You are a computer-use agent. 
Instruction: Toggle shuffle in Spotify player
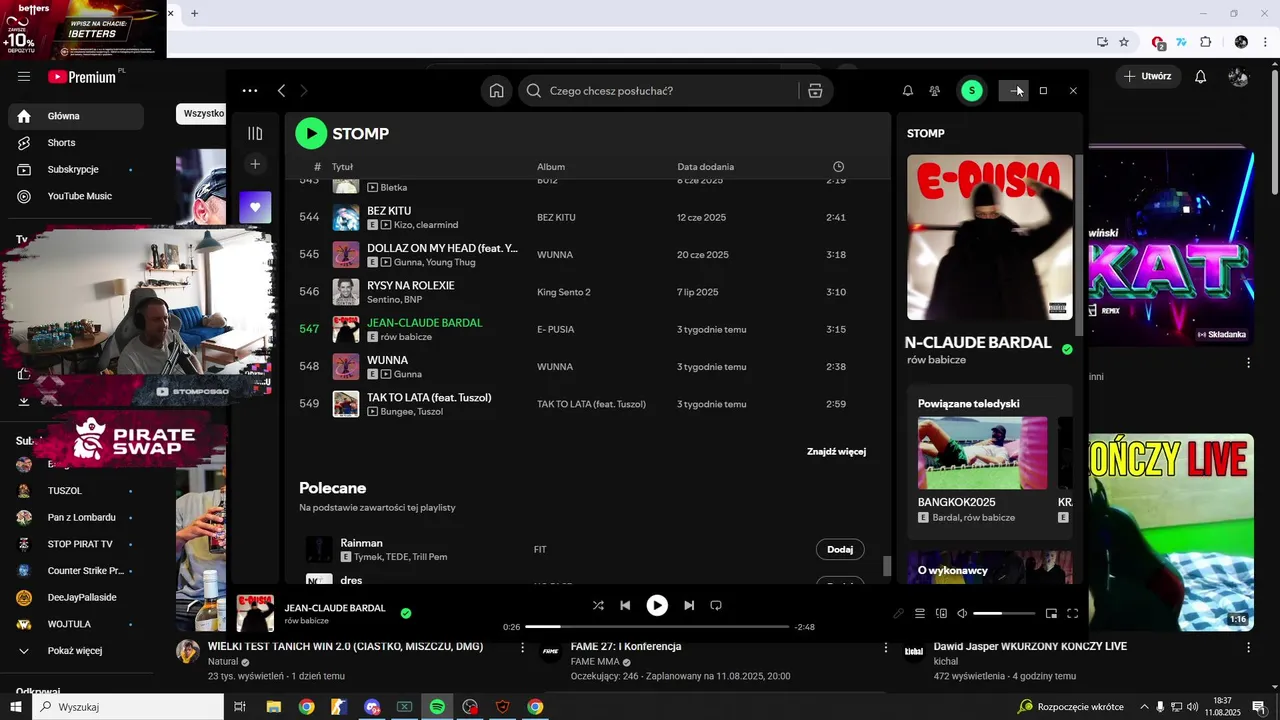[598, 605]
